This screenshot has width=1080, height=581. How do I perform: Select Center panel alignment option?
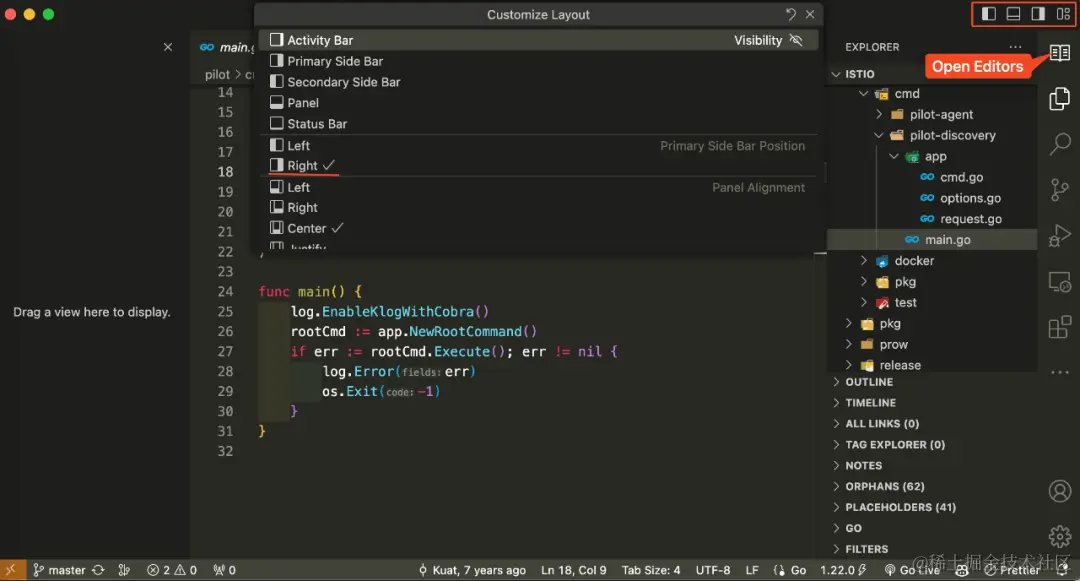pyautogui.click(x=538, y=228)
